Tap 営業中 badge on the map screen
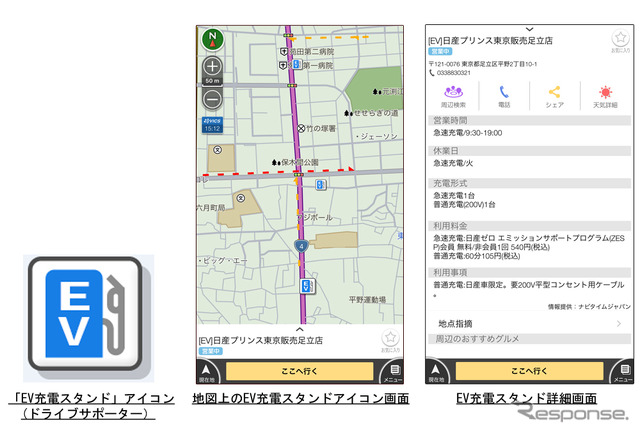Screen dimensions: 640x433 click(211, 351)
